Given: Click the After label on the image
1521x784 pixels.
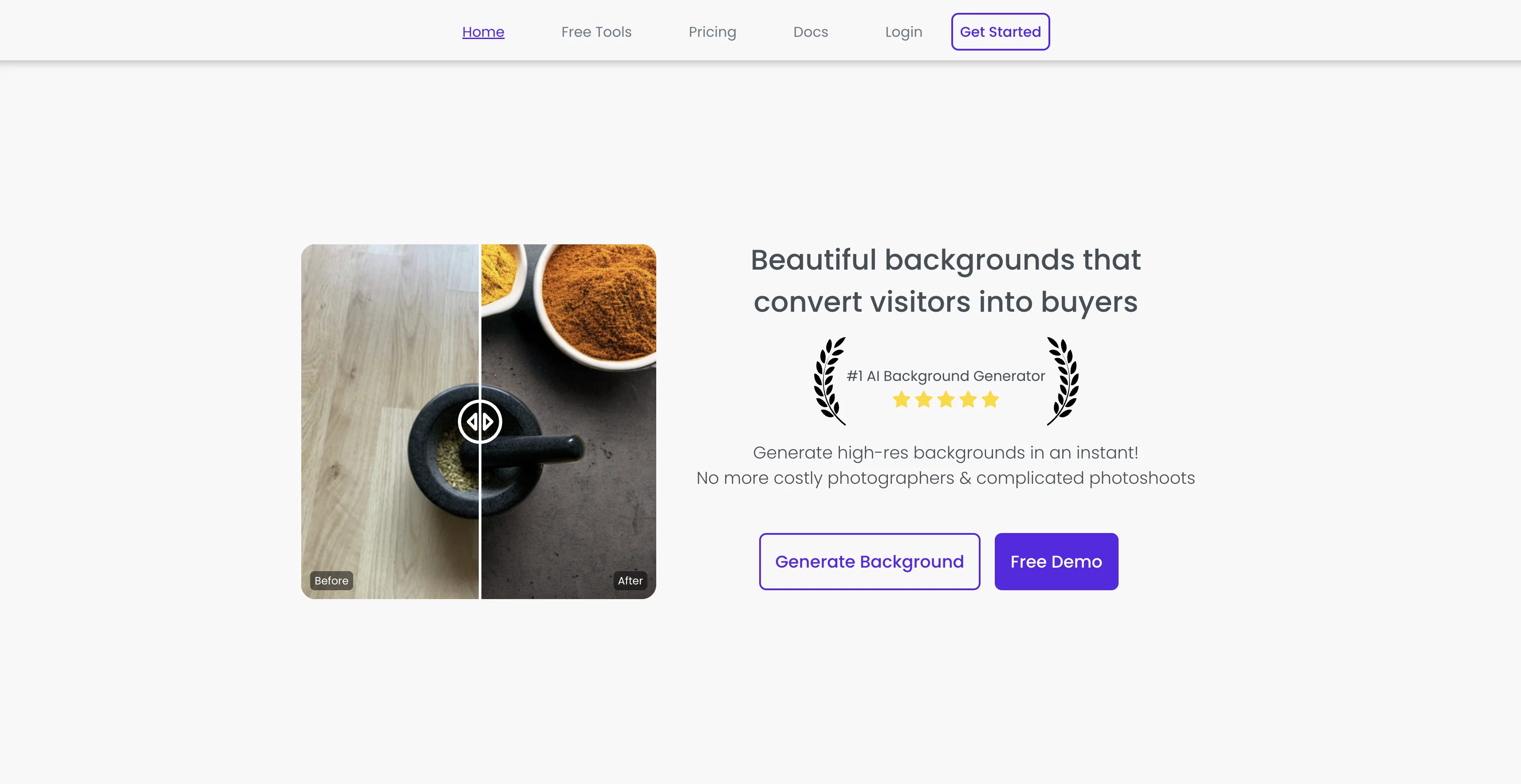Looking at the screenshot, I should (630, 580).
